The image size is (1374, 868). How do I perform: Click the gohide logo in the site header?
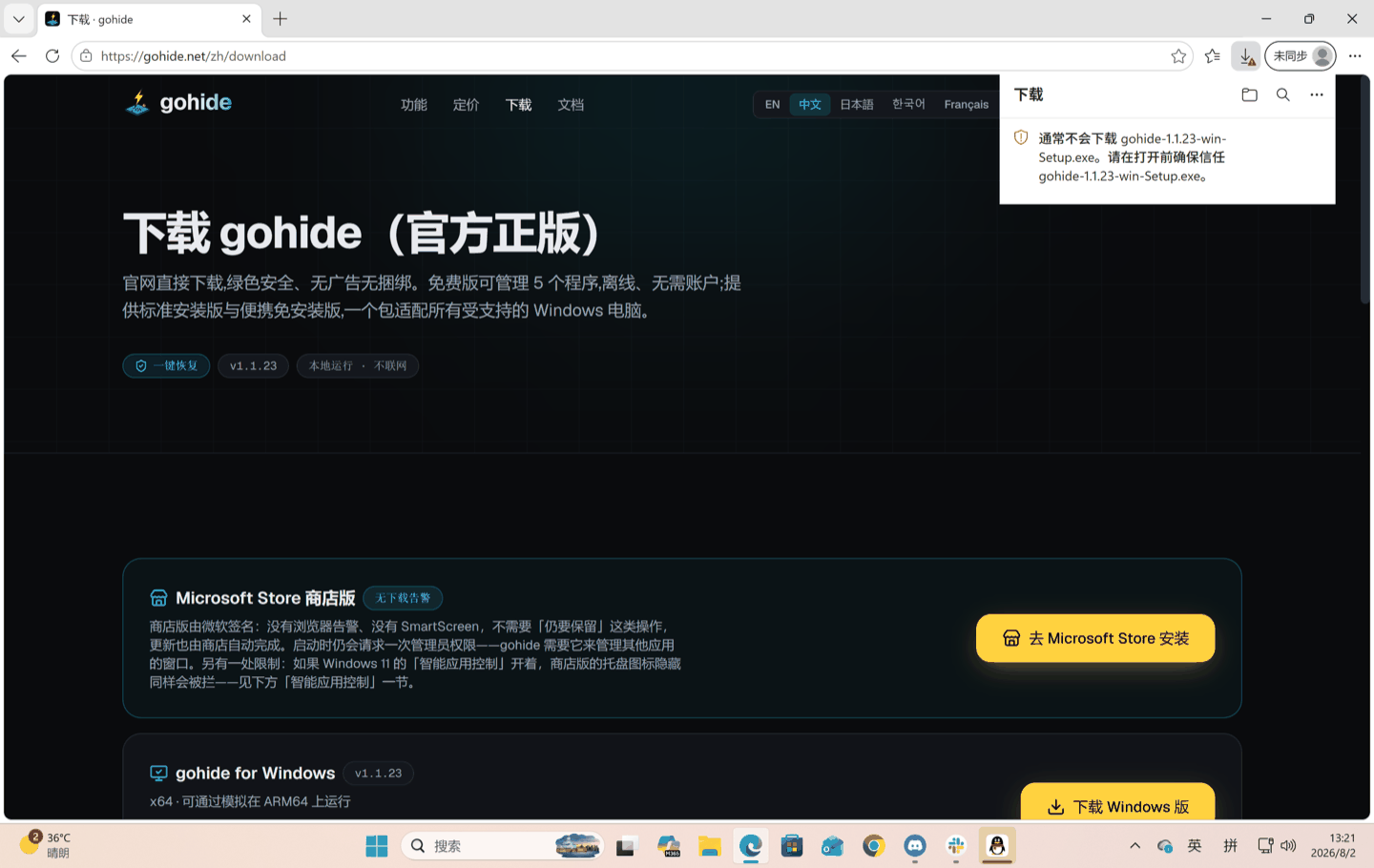pos(178,103)
